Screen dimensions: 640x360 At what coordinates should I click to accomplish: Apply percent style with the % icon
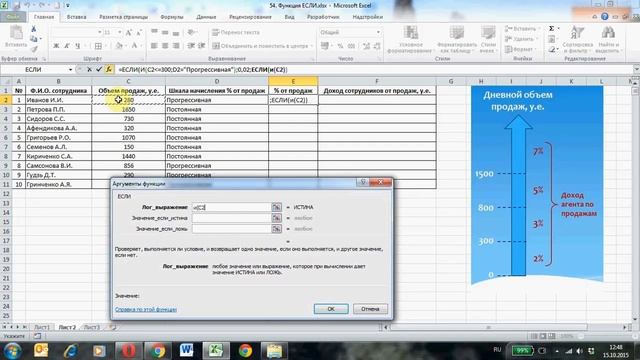click(x=340, y=46)
